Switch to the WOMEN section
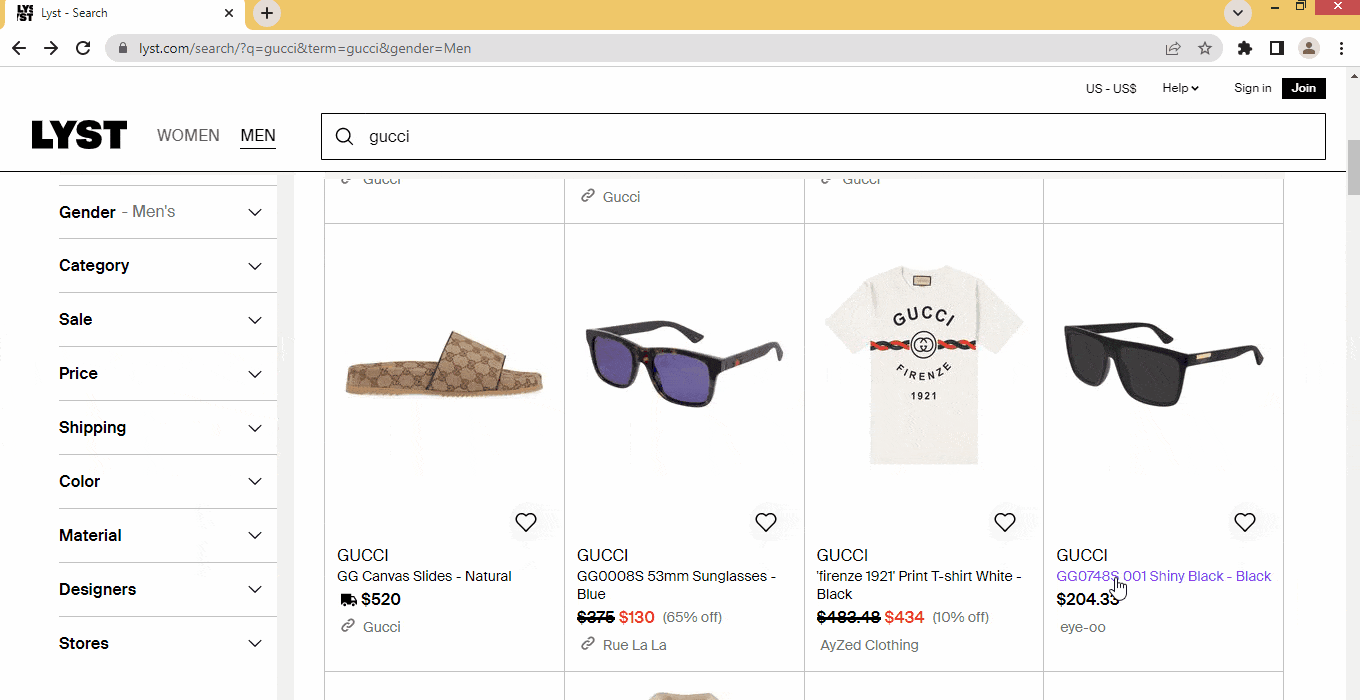1360x700 pixels. click(x=188, y=135)
